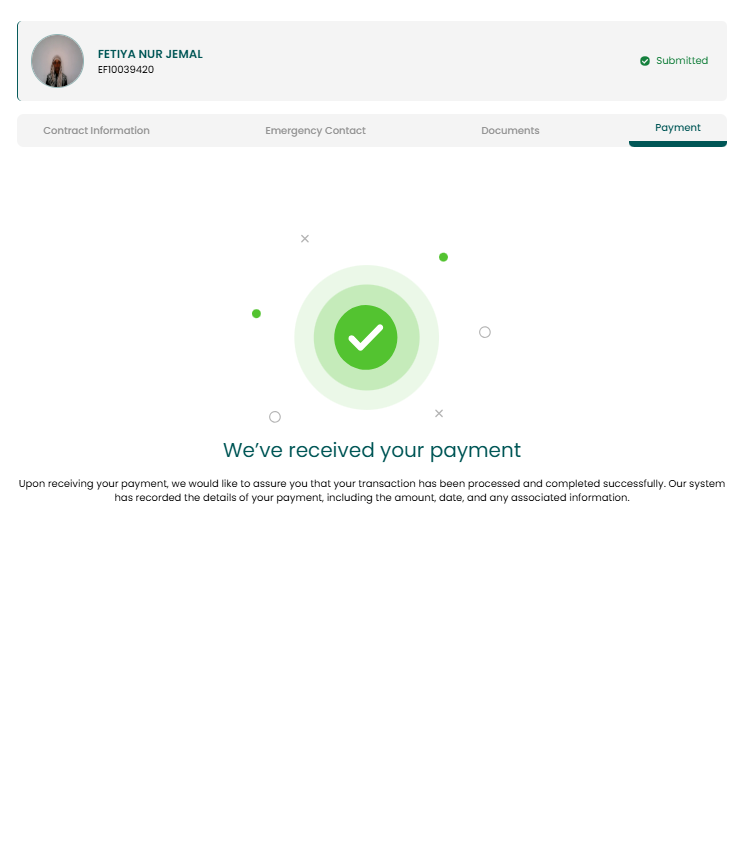Click the hollow circle at lower left of checkmark
The image size is (751, 867).
[x=275, y=417]
